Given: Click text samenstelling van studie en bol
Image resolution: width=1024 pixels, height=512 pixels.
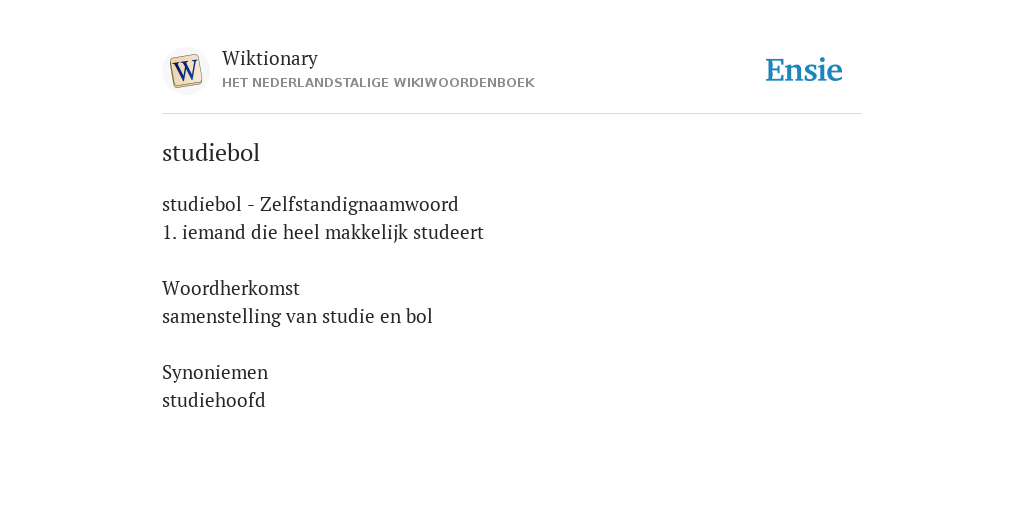Looking at the screenshot, I should click(x=297, y=316).
